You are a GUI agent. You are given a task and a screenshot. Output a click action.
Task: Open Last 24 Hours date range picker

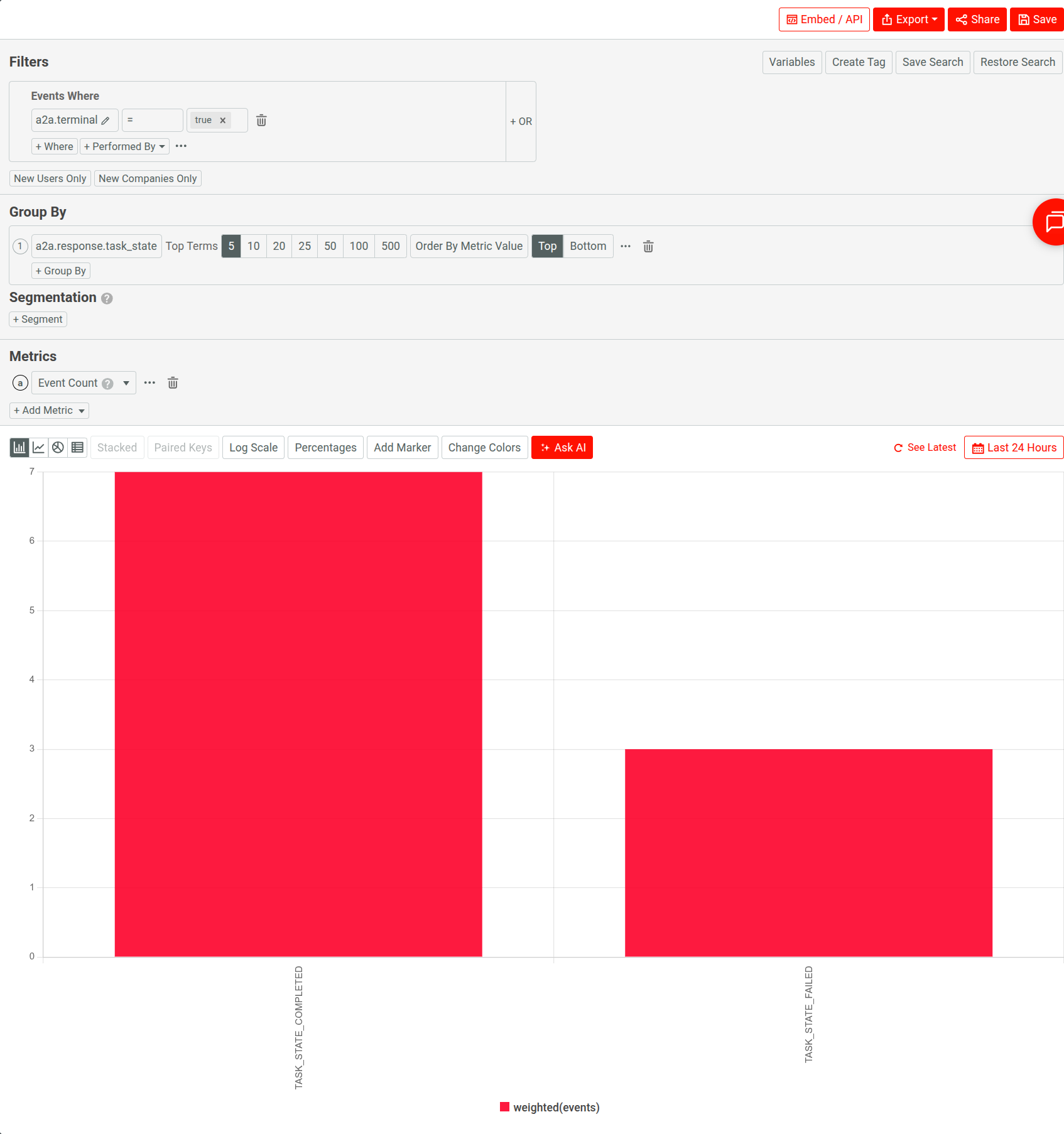pyautogui.click(x=1014, y=448)
